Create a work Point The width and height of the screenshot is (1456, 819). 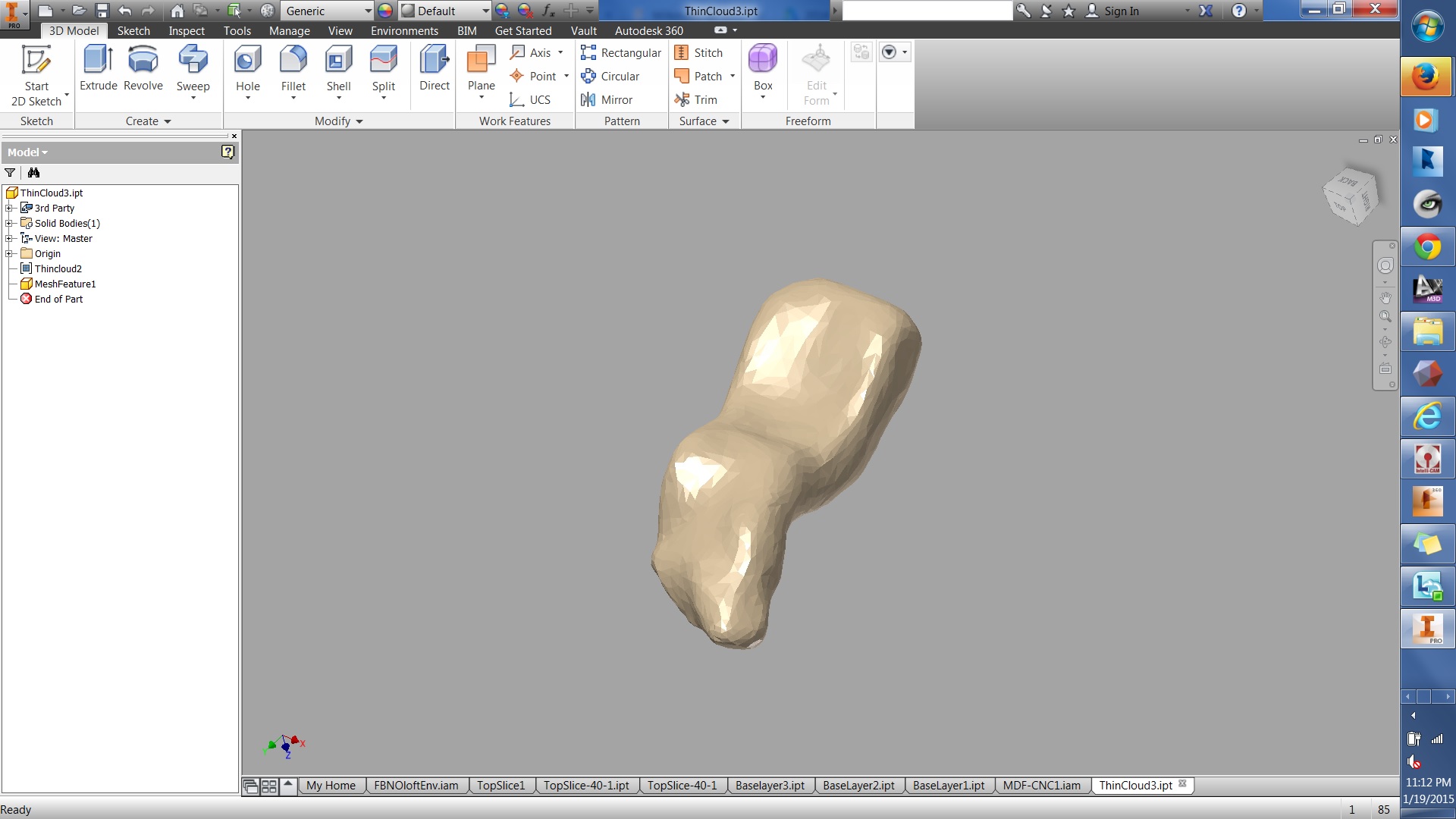tap(533, 76)
